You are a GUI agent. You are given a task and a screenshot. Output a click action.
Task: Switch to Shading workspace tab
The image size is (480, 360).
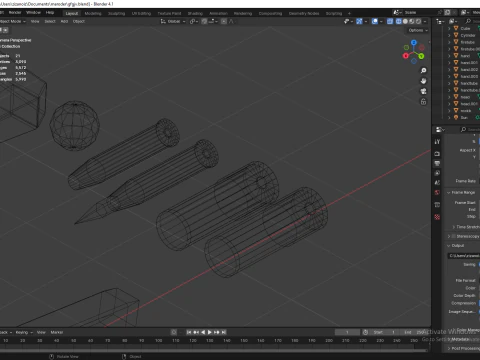point(195,13)
